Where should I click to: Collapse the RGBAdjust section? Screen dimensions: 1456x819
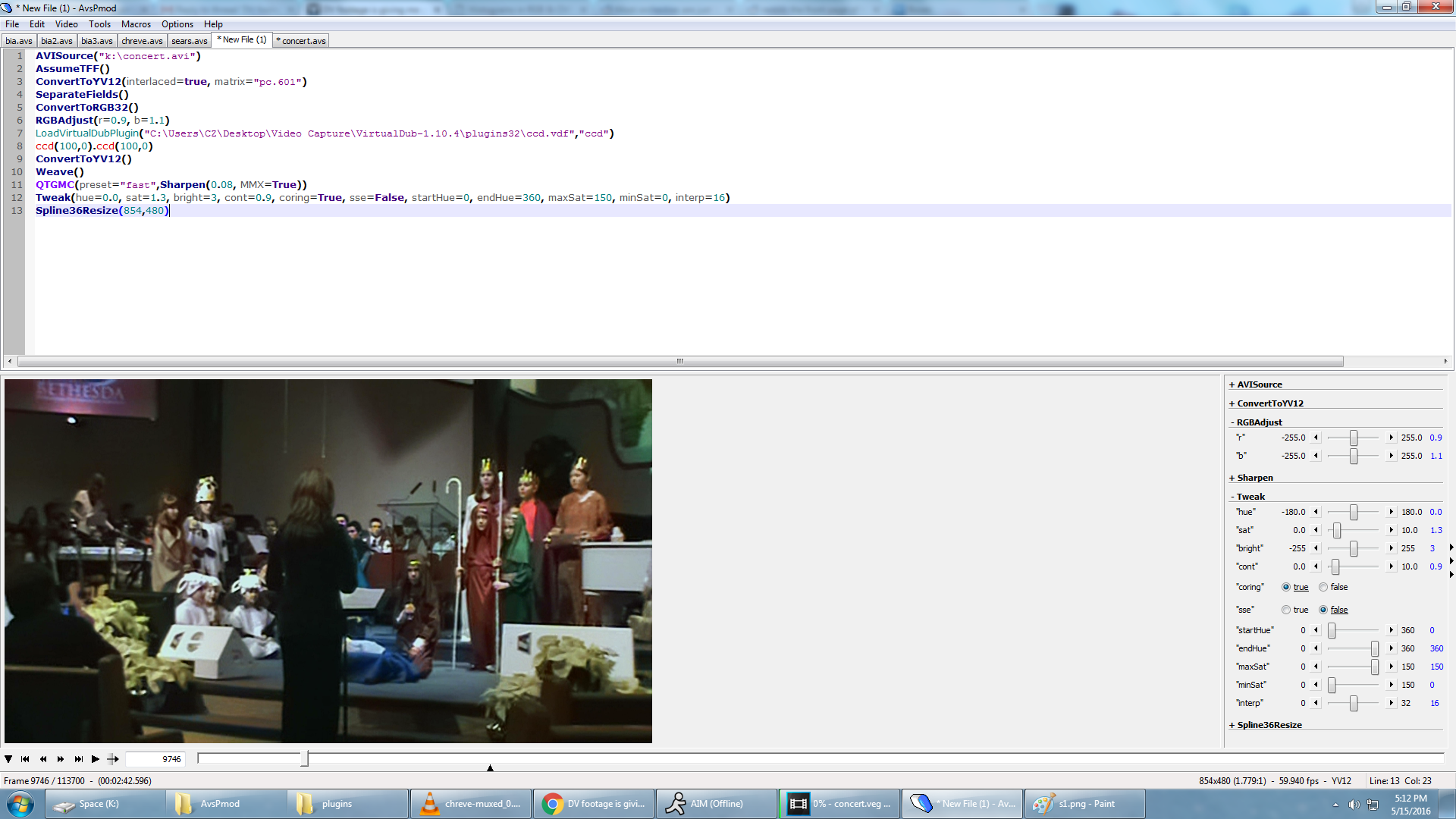pyautogui.click(x=1259, y=422)
